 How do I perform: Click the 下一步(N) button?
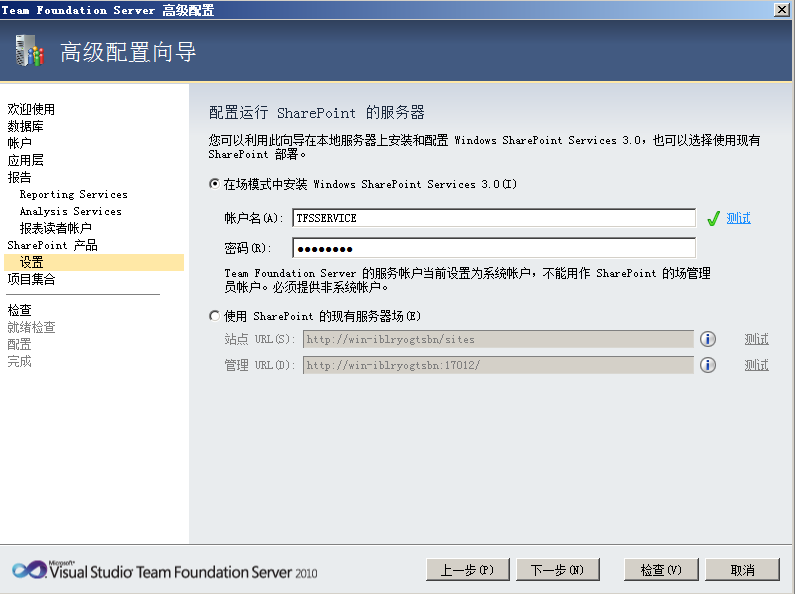click(557, 570)
